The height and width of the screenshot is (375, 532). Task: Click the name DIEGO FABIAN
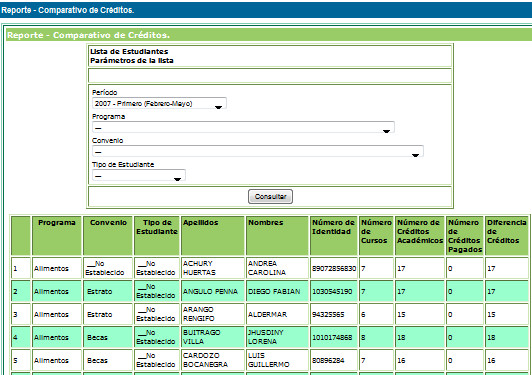coord(274,292)
